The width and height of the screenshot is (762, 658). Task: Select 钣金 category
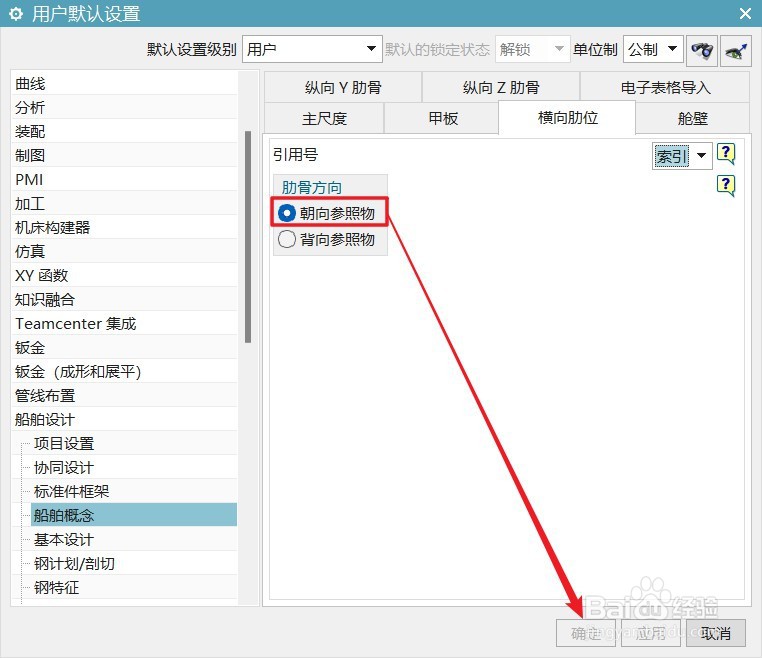pyautogui.click(x=124, y=347)
